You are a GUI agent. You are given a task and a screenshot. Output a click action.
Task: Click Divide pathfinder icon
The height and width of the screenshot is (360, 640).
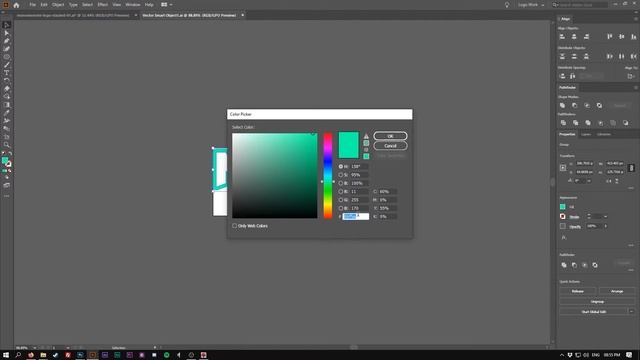[x=563, y=123]
